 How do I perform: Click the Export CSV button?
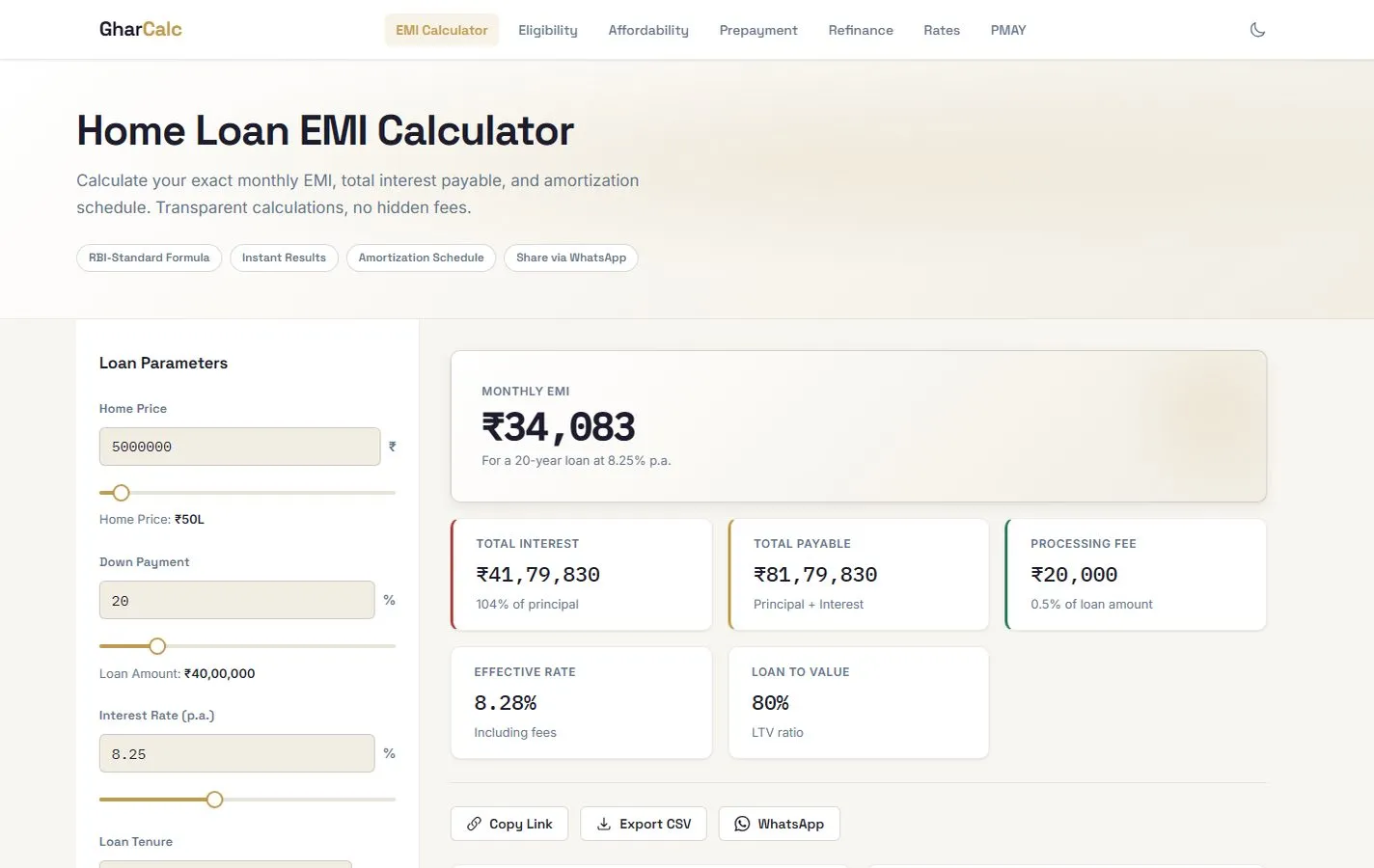(644, 824)
